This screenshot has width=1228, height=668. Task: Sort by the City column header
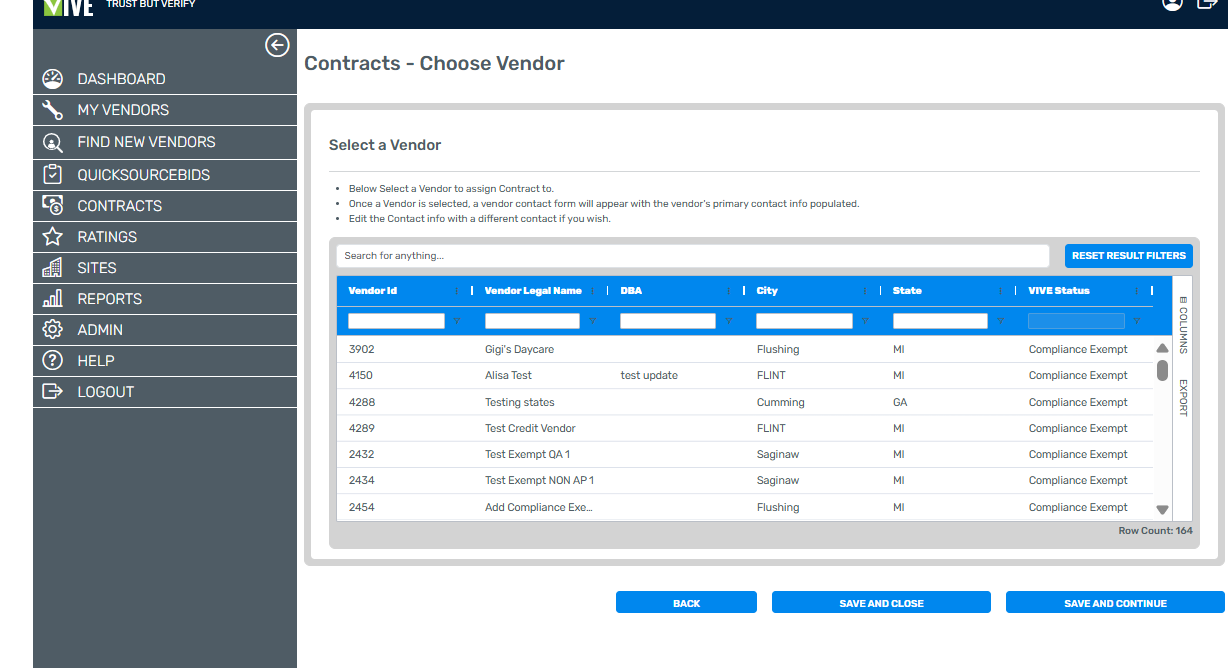coord(767,291)
